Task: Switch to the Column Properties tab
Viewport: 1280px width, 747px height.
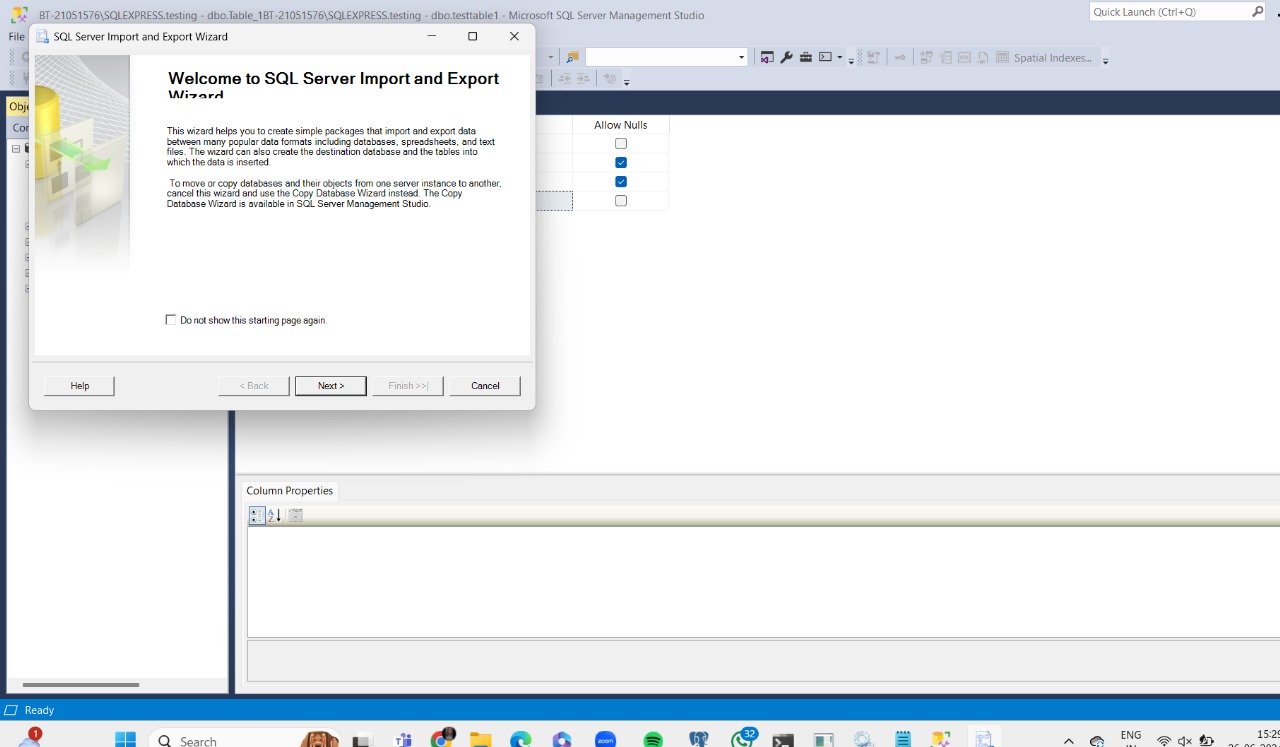Action: (290, 491)
